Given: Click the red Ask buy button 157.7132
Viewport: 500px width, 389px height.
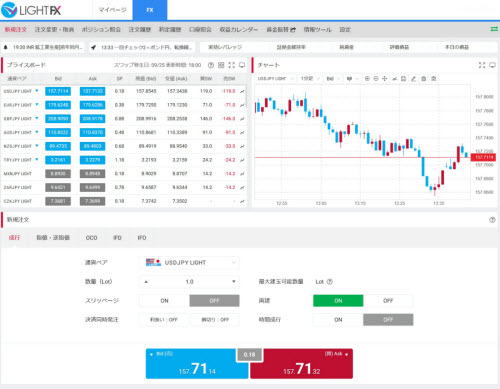Looking at the screenshot, I should coord(301,364).
